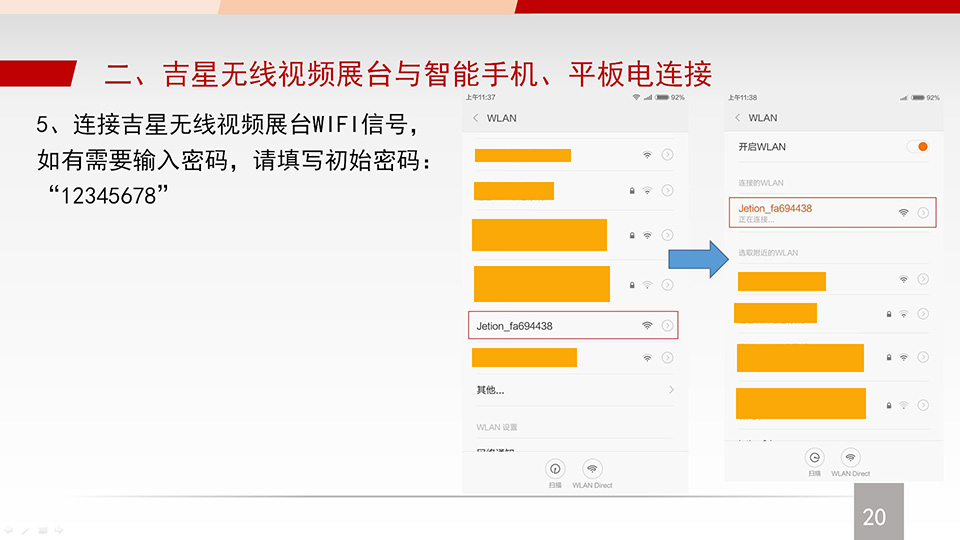This screenshot has height=540, width=960.
Task: Click the slide title 吉星无线视频展台与智能手机
Action: point(408,73)
